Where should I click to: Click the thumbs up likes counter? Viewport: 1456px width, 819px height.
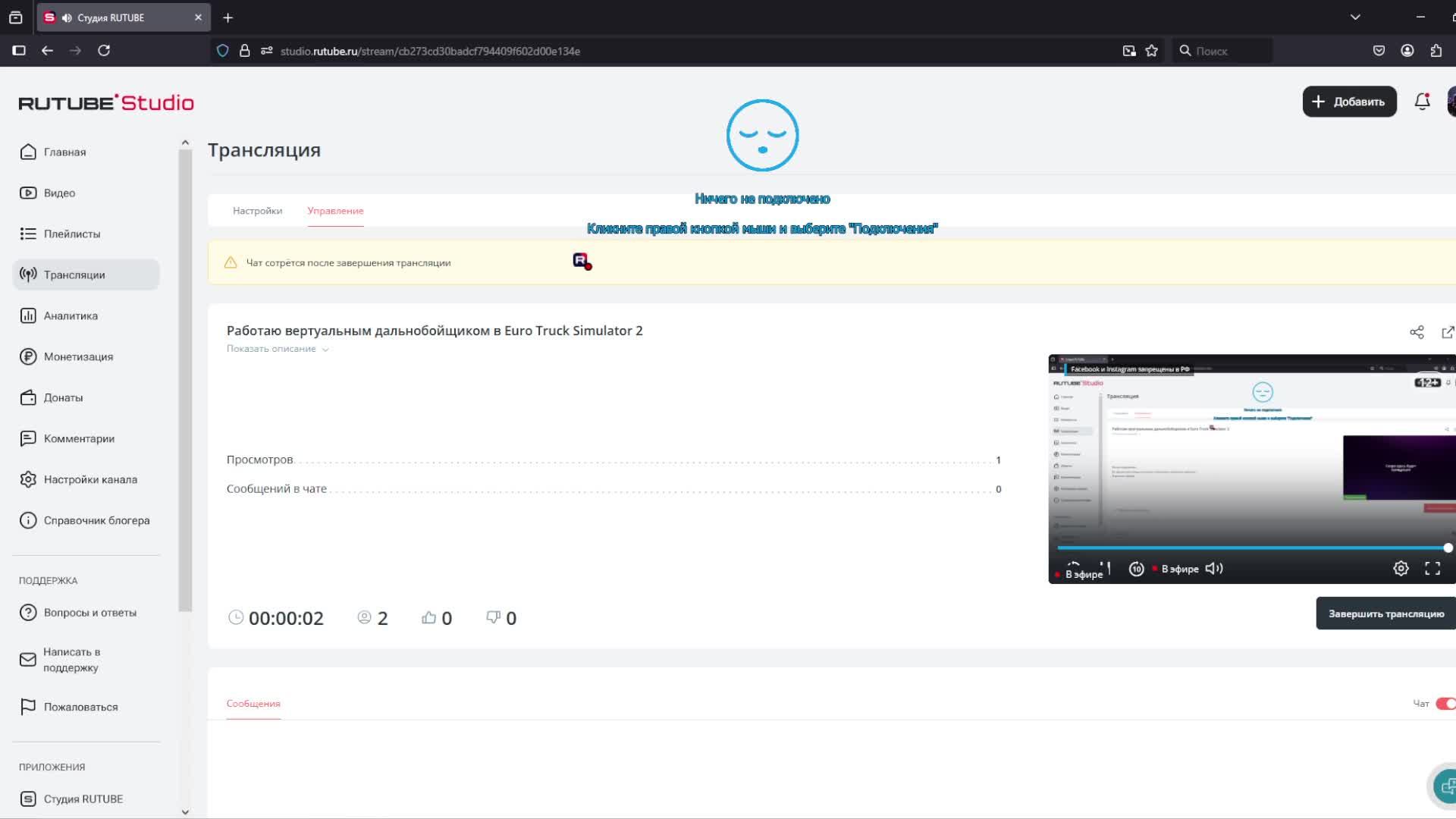click(437, 618)
